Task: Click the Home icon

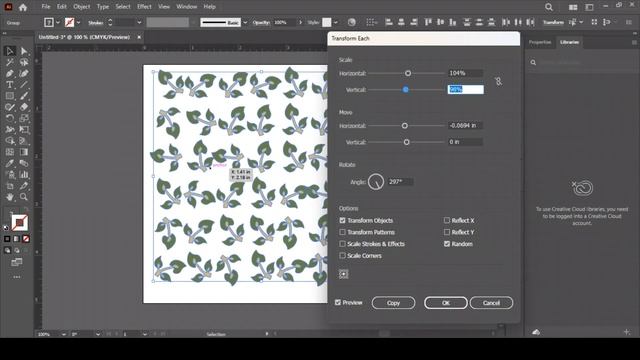Action: (23, 7)
